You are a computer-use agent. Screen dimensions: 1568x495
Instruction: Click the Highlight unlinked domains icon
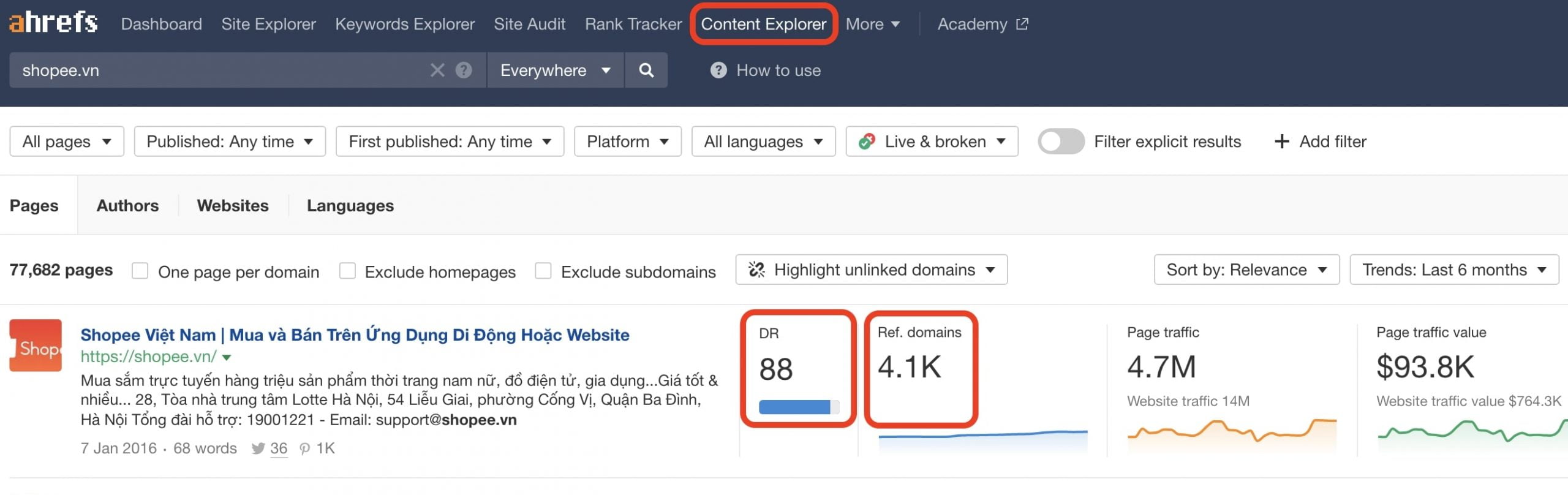click(757, 270)
